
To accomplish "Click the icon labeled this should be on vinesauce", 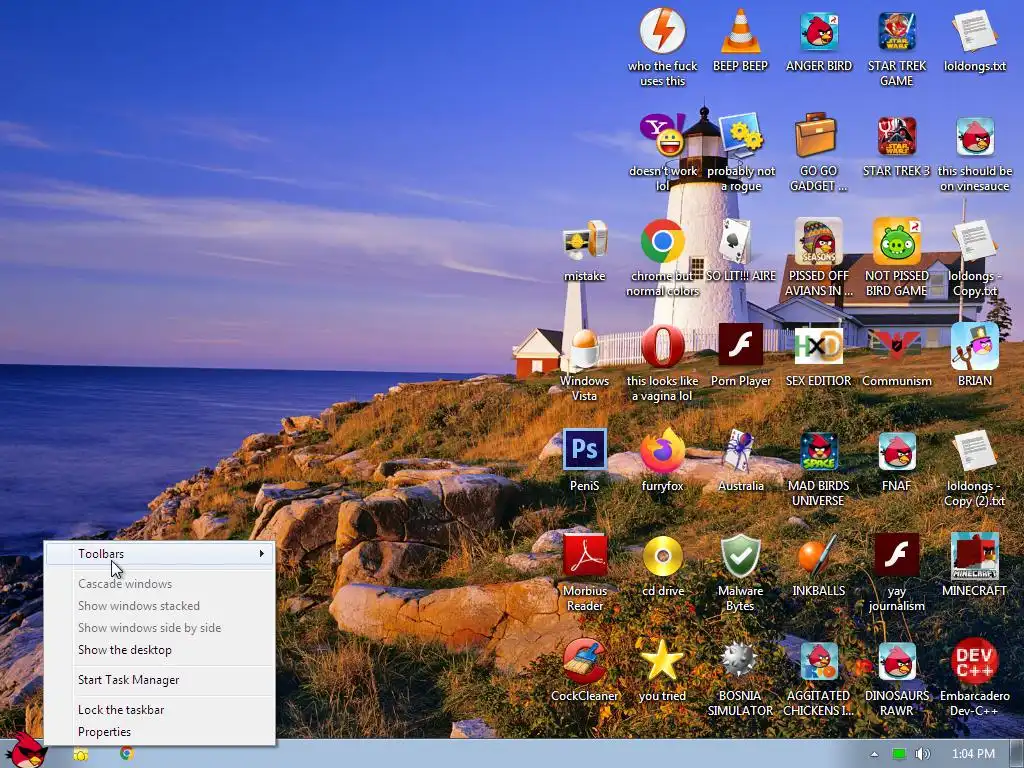I will click(x=975, y=136).
